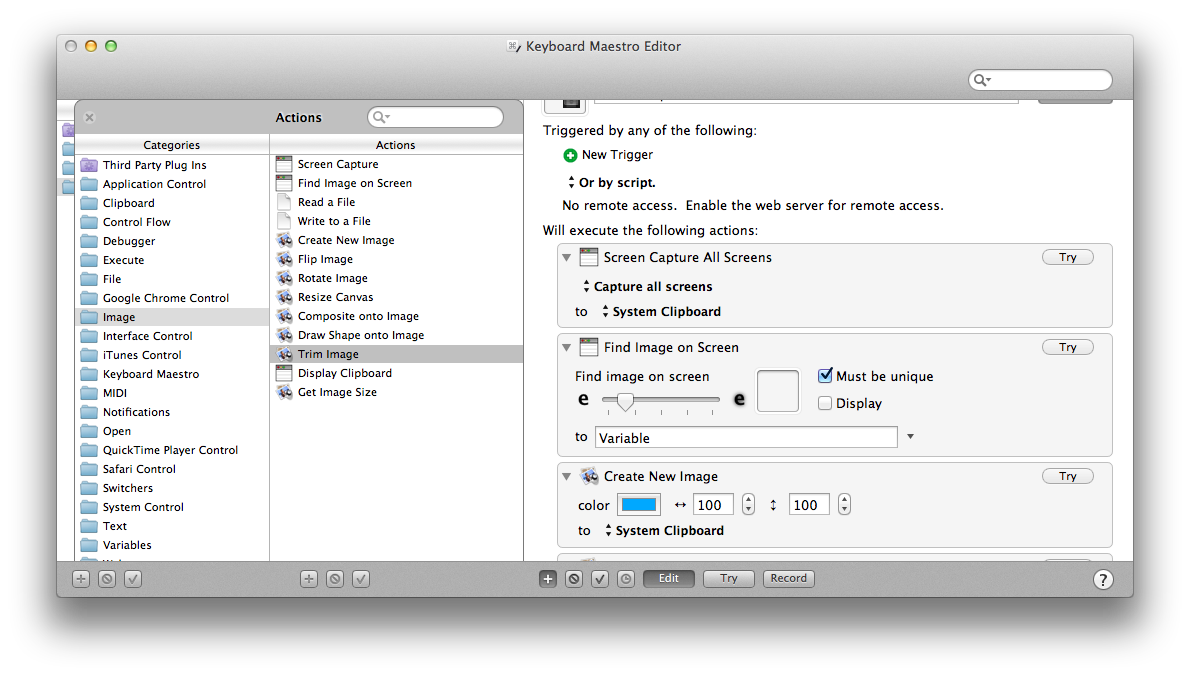
Task: Add a new action with the plus button
Action: tap(547, 579)
